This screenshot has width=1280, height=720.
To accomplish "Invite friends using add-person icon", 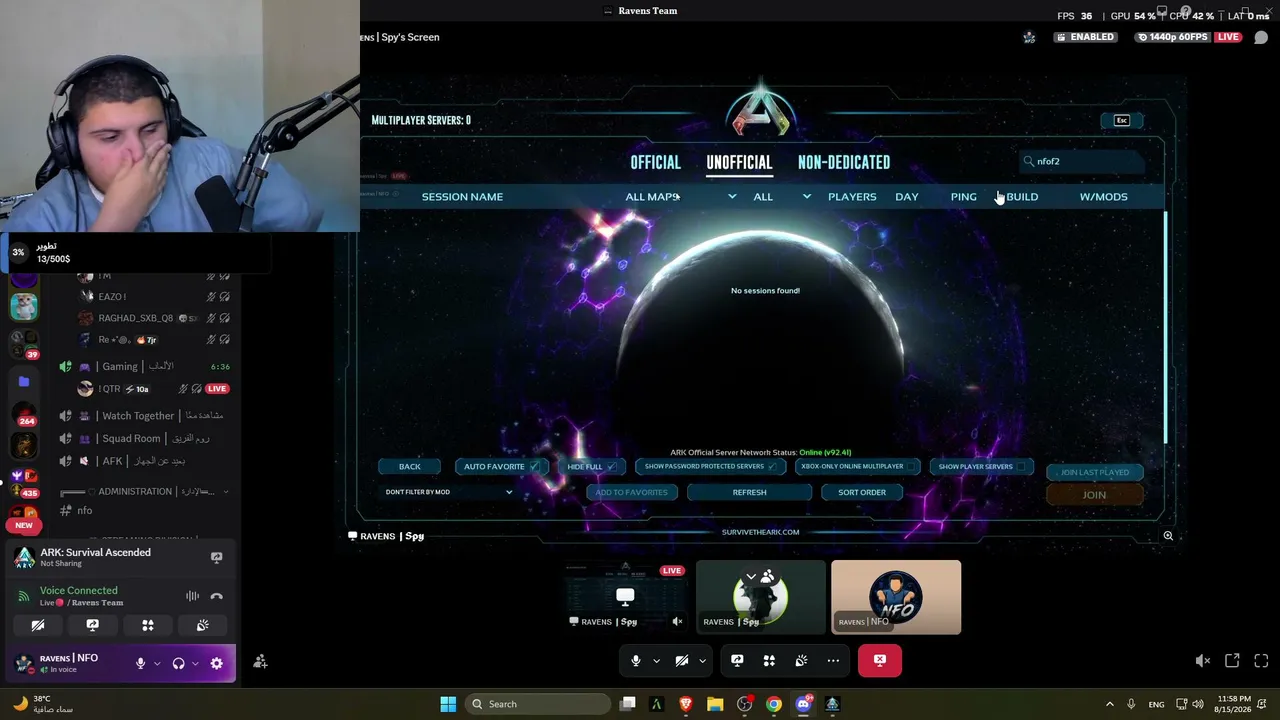I will click(x=260, y=662).
